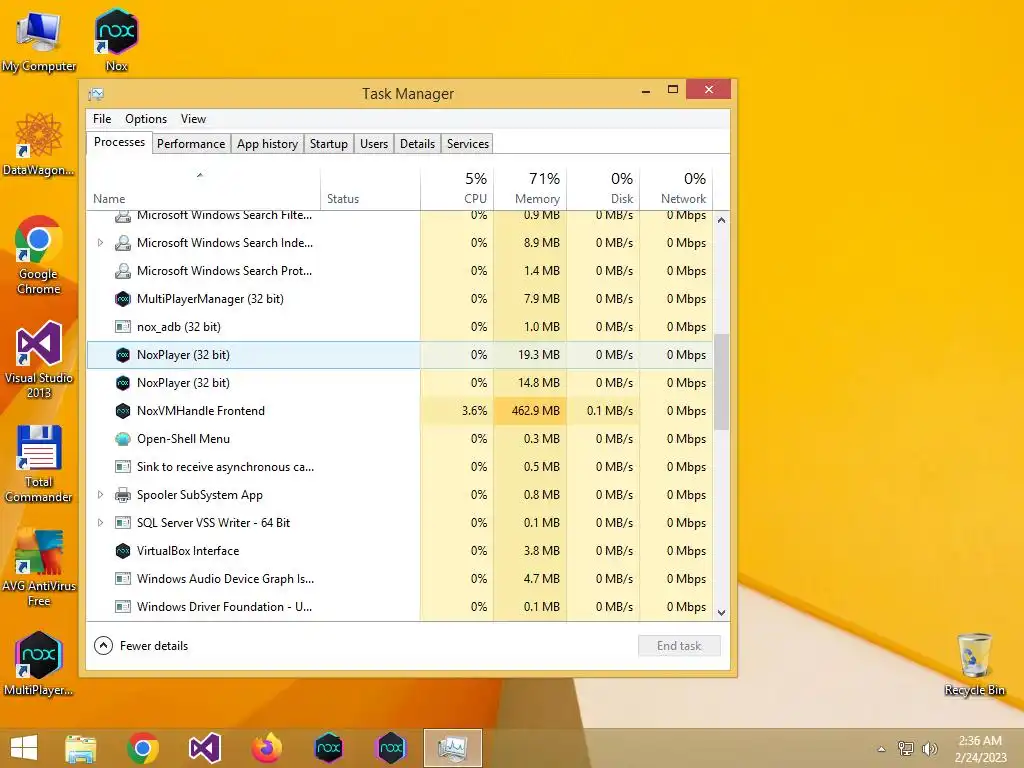Open the taskbar clock showing 2:36 AM
1024x768 pixels.
coord(980,748)
